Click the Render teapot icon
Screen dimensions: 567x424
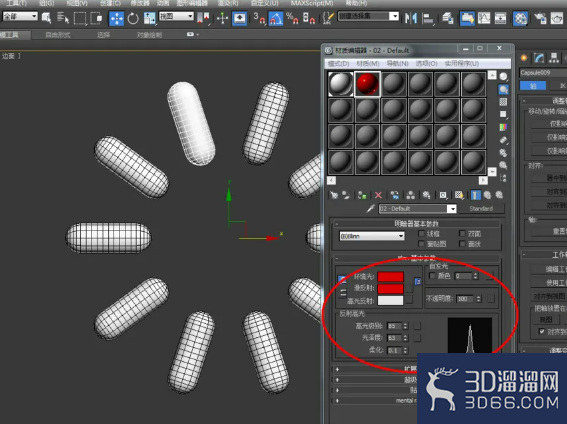[557, 18]
